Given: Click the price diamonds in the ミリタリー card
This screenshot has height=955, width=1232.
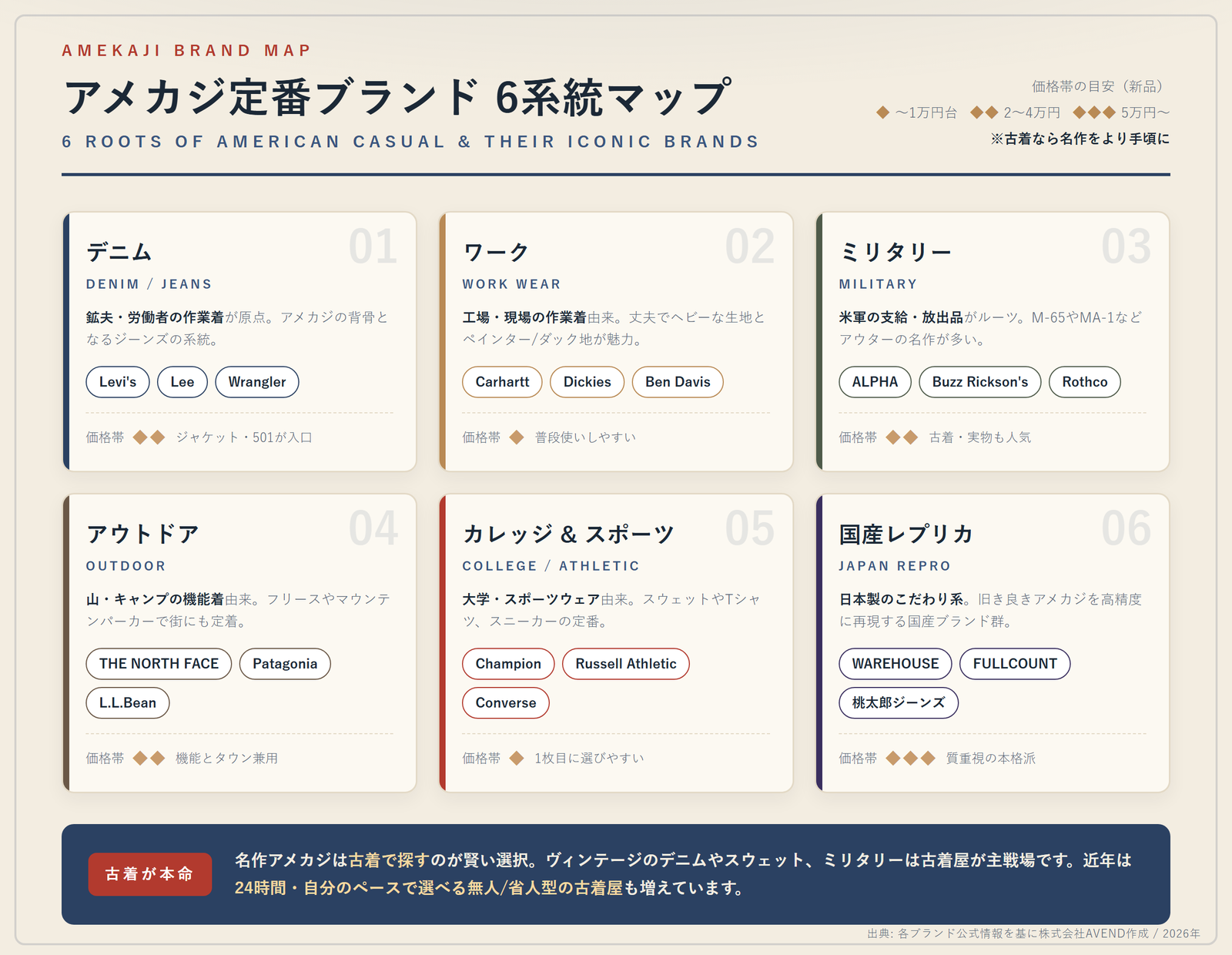Looking at the screenshot, I should (902, 437).
